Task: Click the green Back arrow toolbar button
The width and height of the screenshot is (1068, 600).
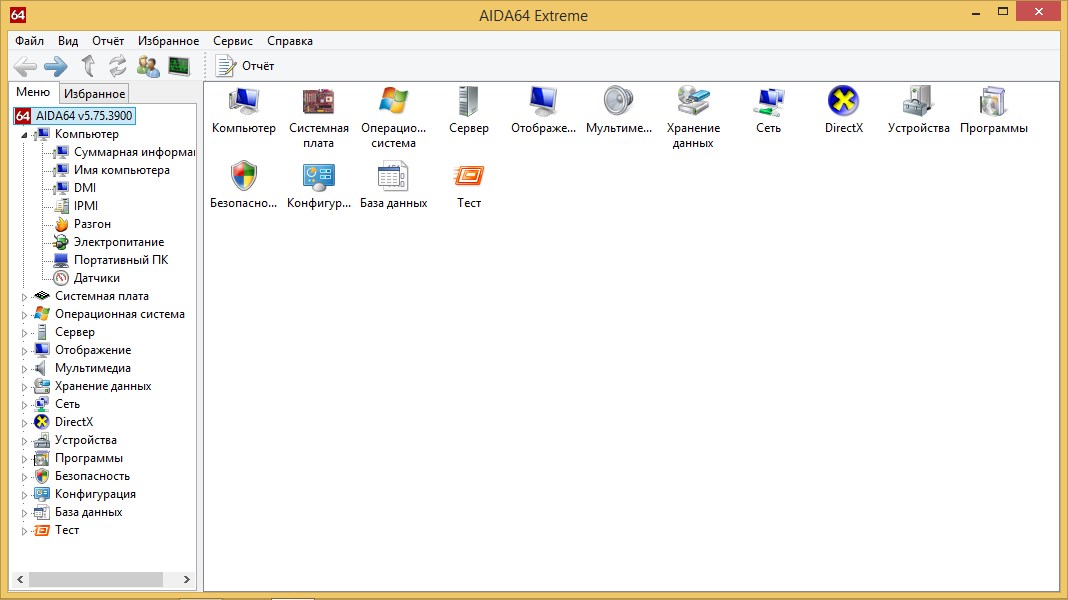Action: coord(25,66)
